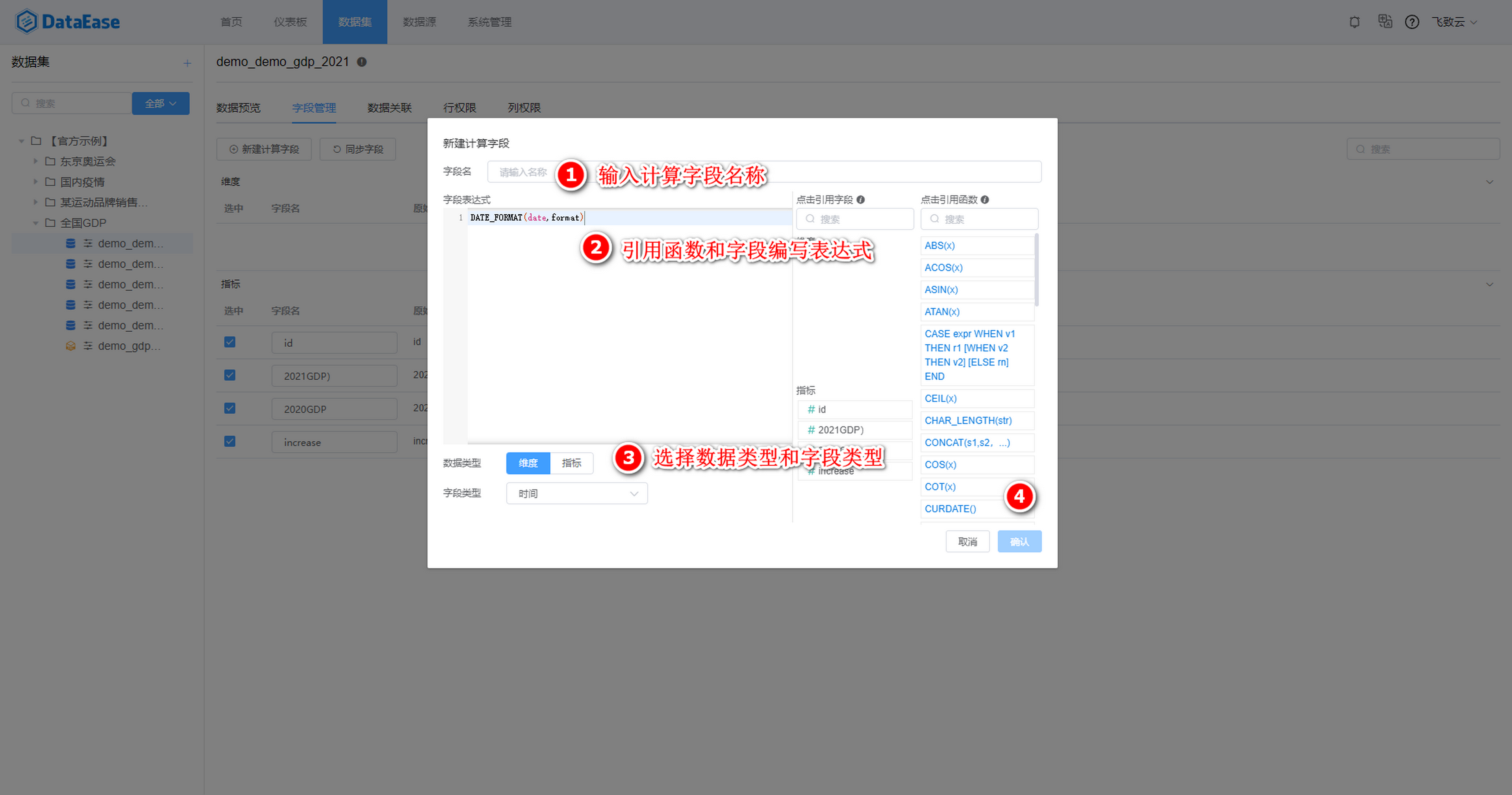This screenshot has width=1512, height=795.
Task: Open the 全部 filter dropdown
Action: pyautogui.click(x=160, y=103)
